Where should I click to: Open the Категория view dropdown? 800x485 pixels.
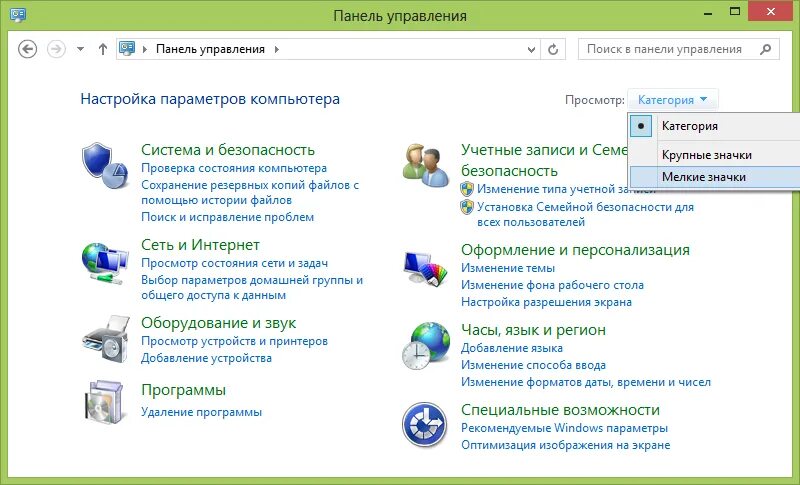[x=672, y=100]
